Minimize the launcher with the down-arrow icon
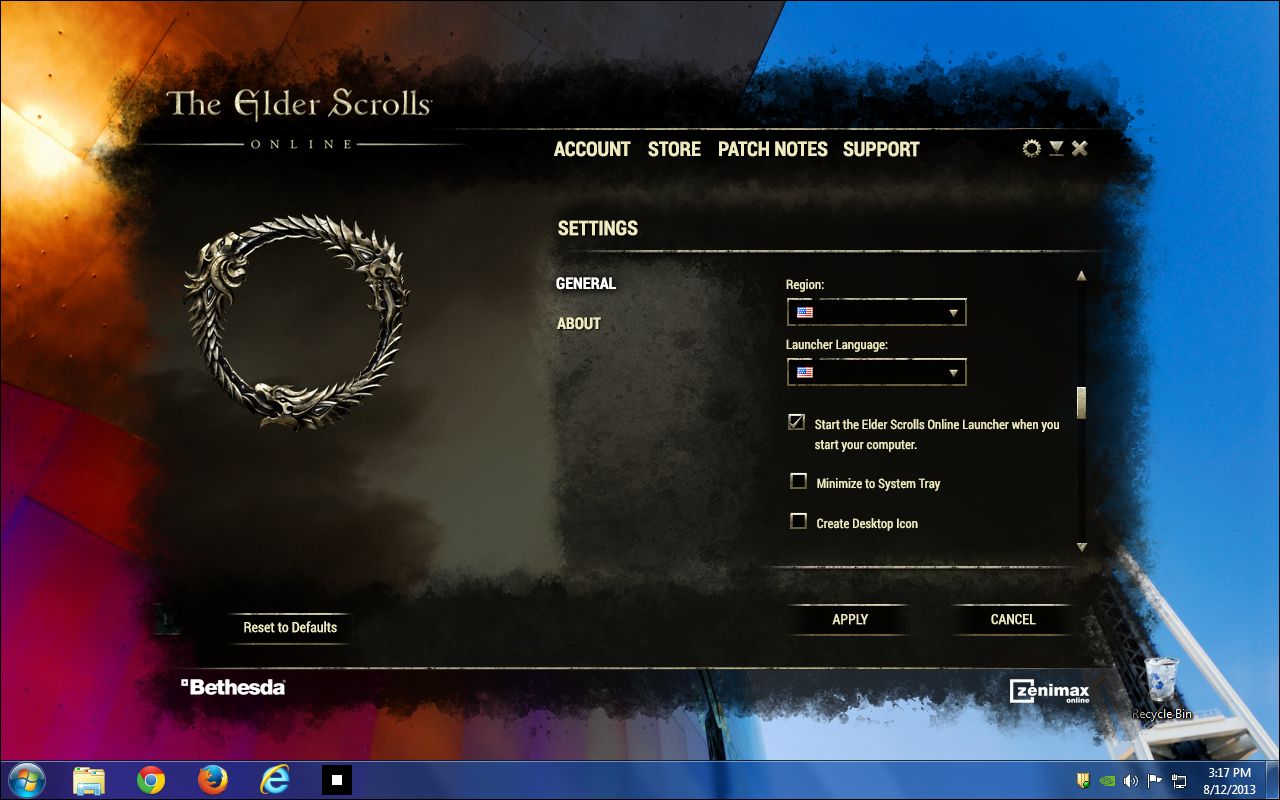The height and width of the screenshot is (800, 1280). (x=1056, y=148)
